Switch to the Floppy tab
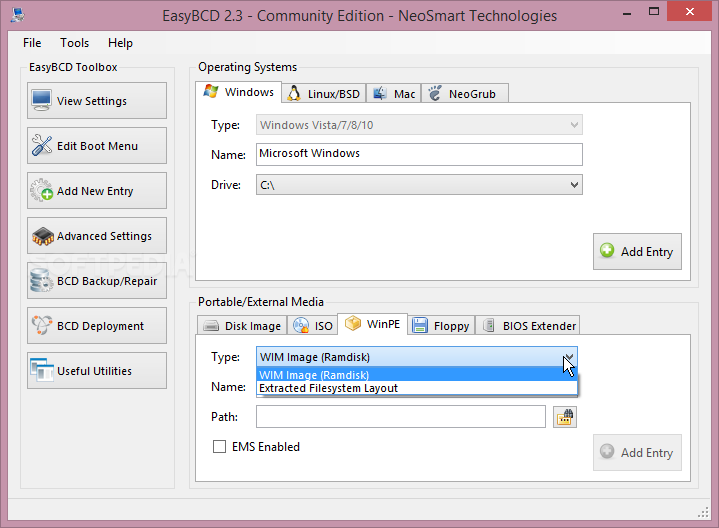Viewport: 719px width, 528px height. (x=441, y=326)
